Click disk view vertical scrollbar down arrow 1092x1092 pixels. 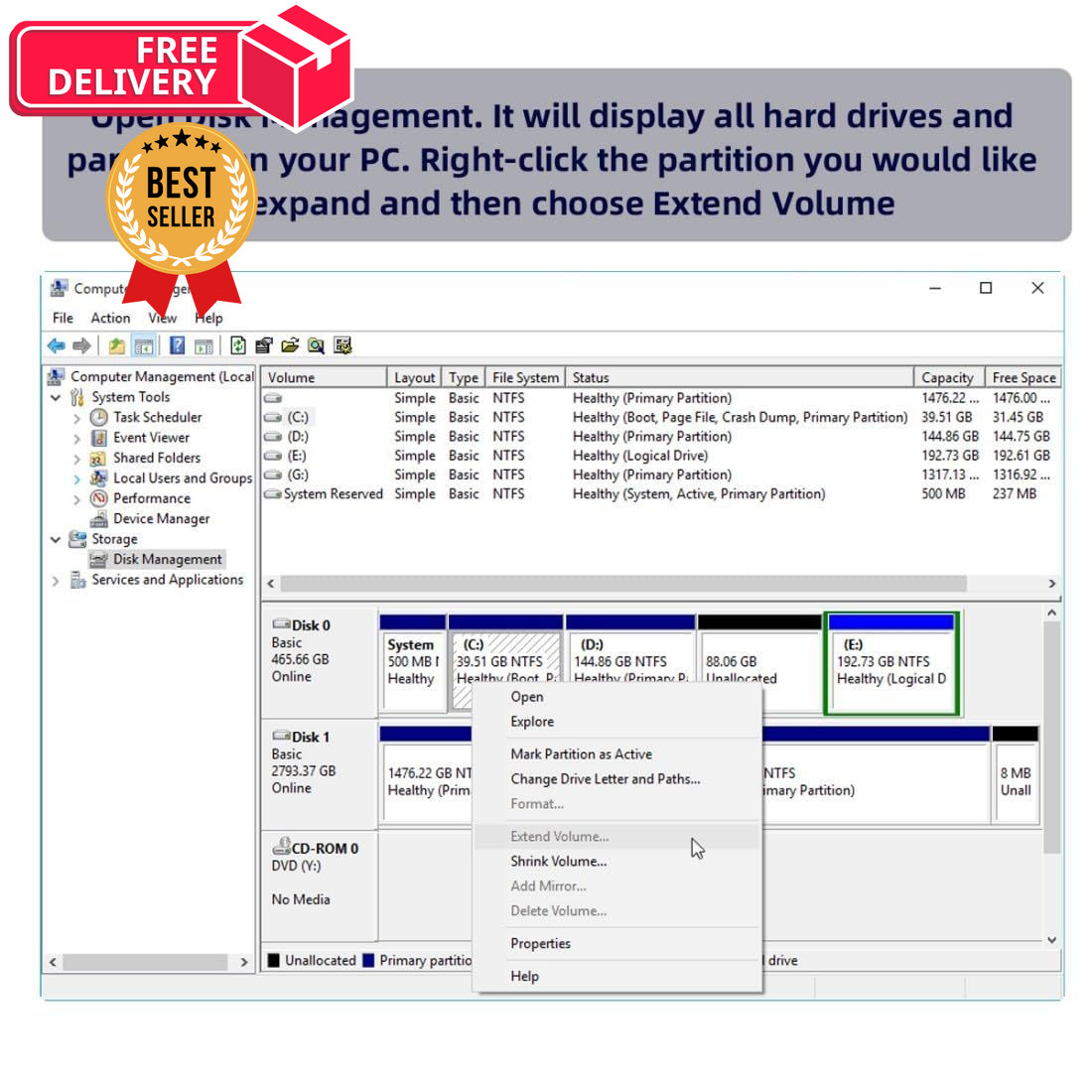(x=1051, y=939)
